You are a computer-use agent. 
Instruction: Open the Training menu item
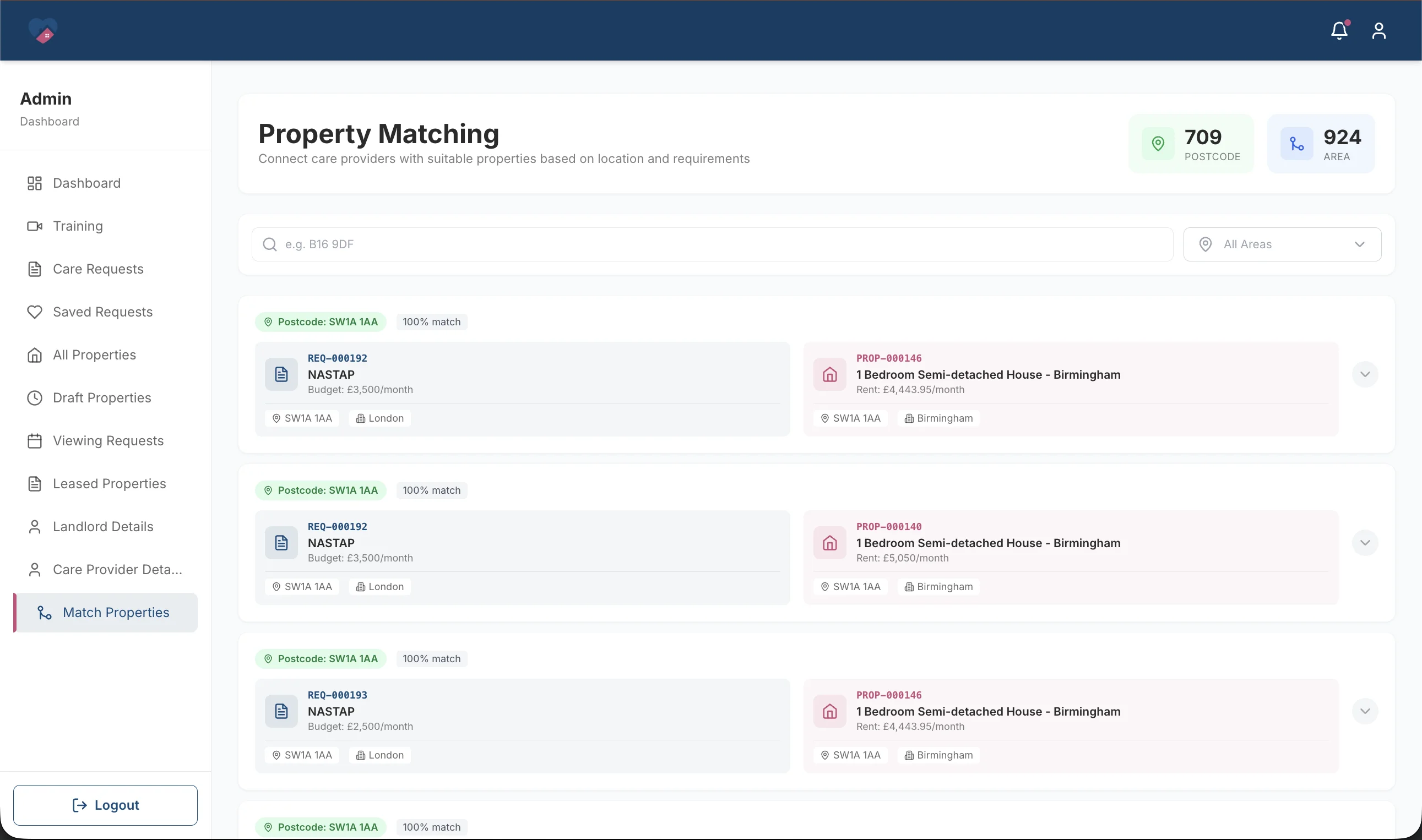pos(105,226)
